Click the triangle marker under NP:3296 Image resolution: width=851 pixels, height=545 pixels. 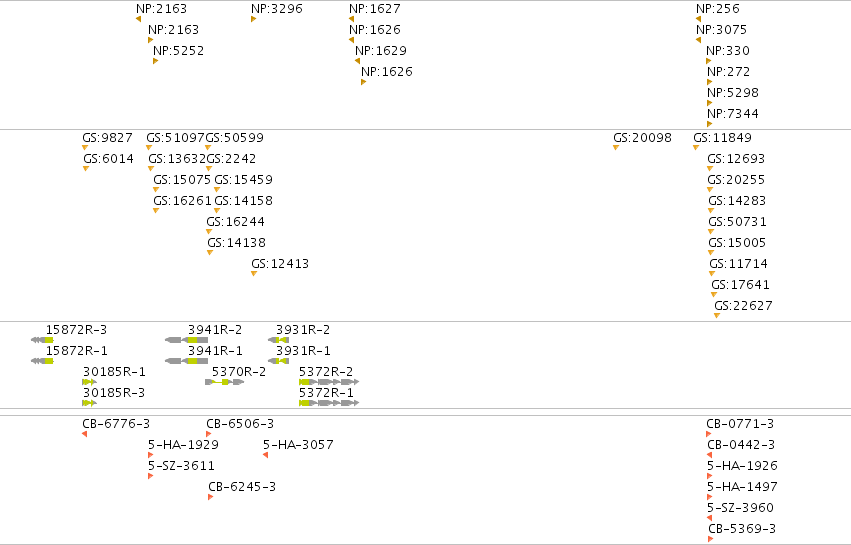point(253,19)
